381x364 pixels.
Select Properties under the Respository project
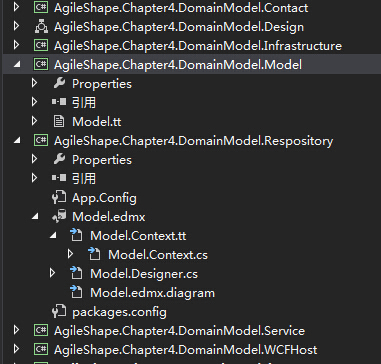click(x=102, y=160)
